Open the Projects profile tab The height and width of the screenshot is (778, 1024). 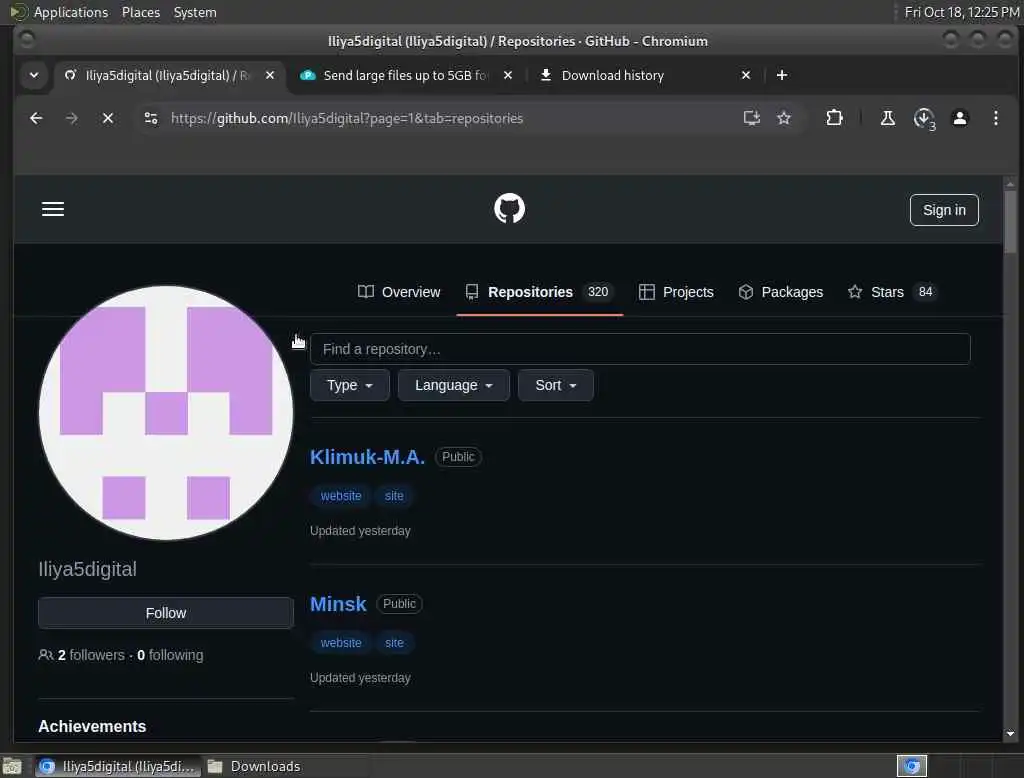[676, 292]
